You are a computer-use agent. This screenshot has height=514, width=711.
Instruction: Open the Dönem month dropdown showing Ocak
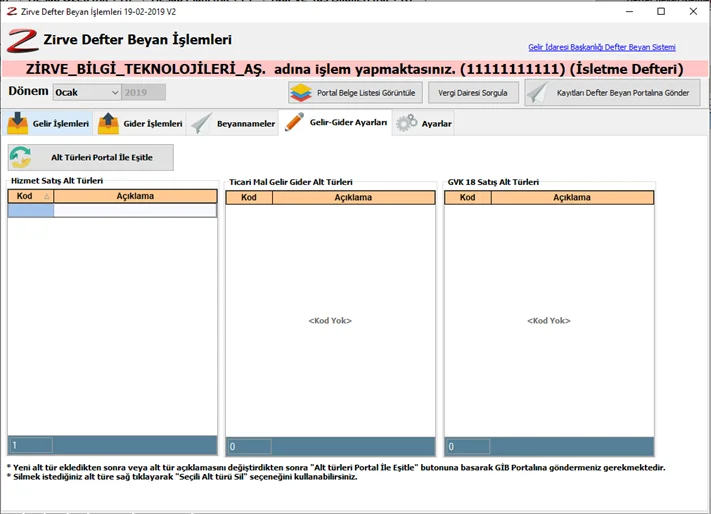(x=87, y=92)
